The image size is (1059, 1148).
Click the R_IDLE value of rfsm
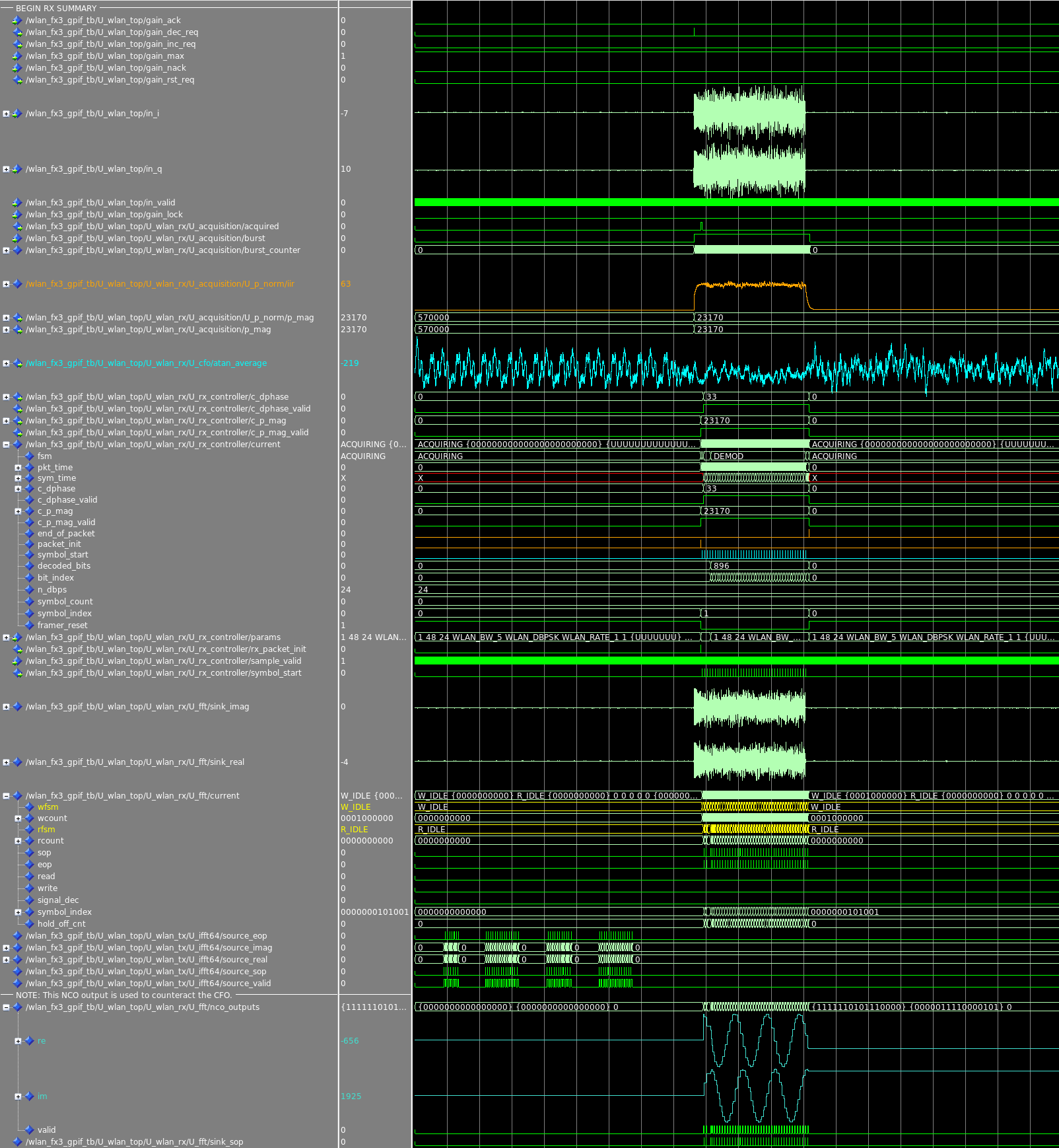(x=354, y=830)
